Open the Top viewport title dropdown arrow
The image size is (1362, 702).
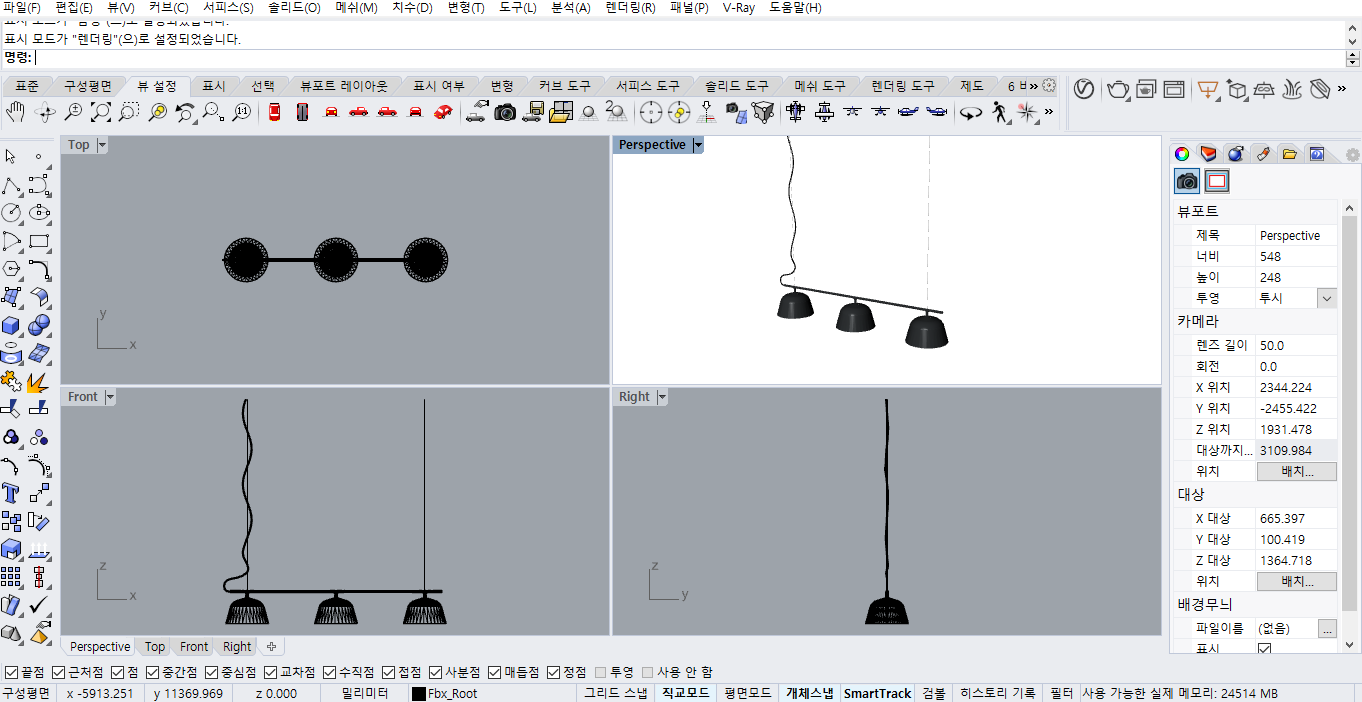pos(102,145)
